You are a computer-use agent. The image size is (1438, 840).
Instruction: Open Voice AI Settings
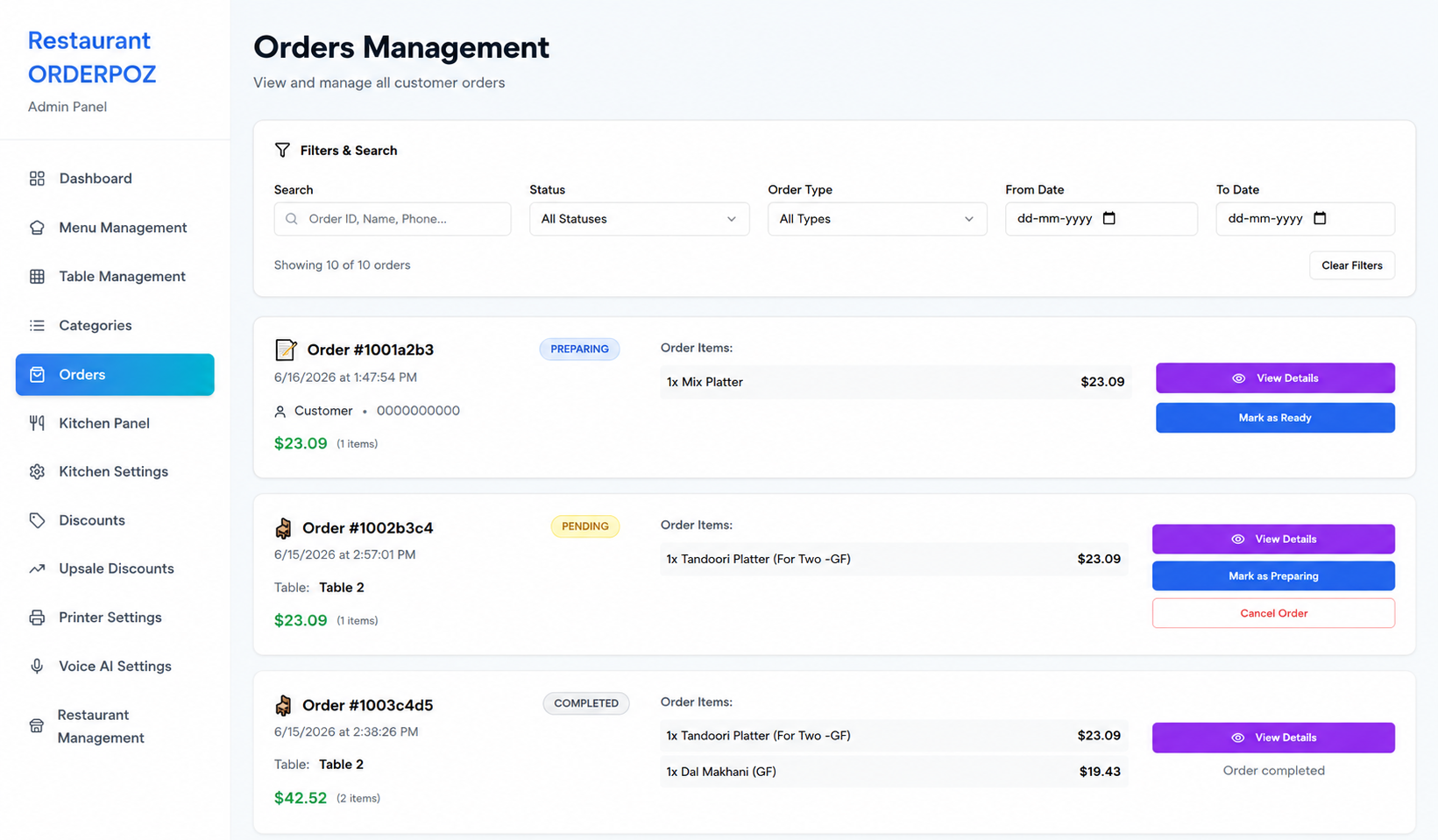click(115, 667)
